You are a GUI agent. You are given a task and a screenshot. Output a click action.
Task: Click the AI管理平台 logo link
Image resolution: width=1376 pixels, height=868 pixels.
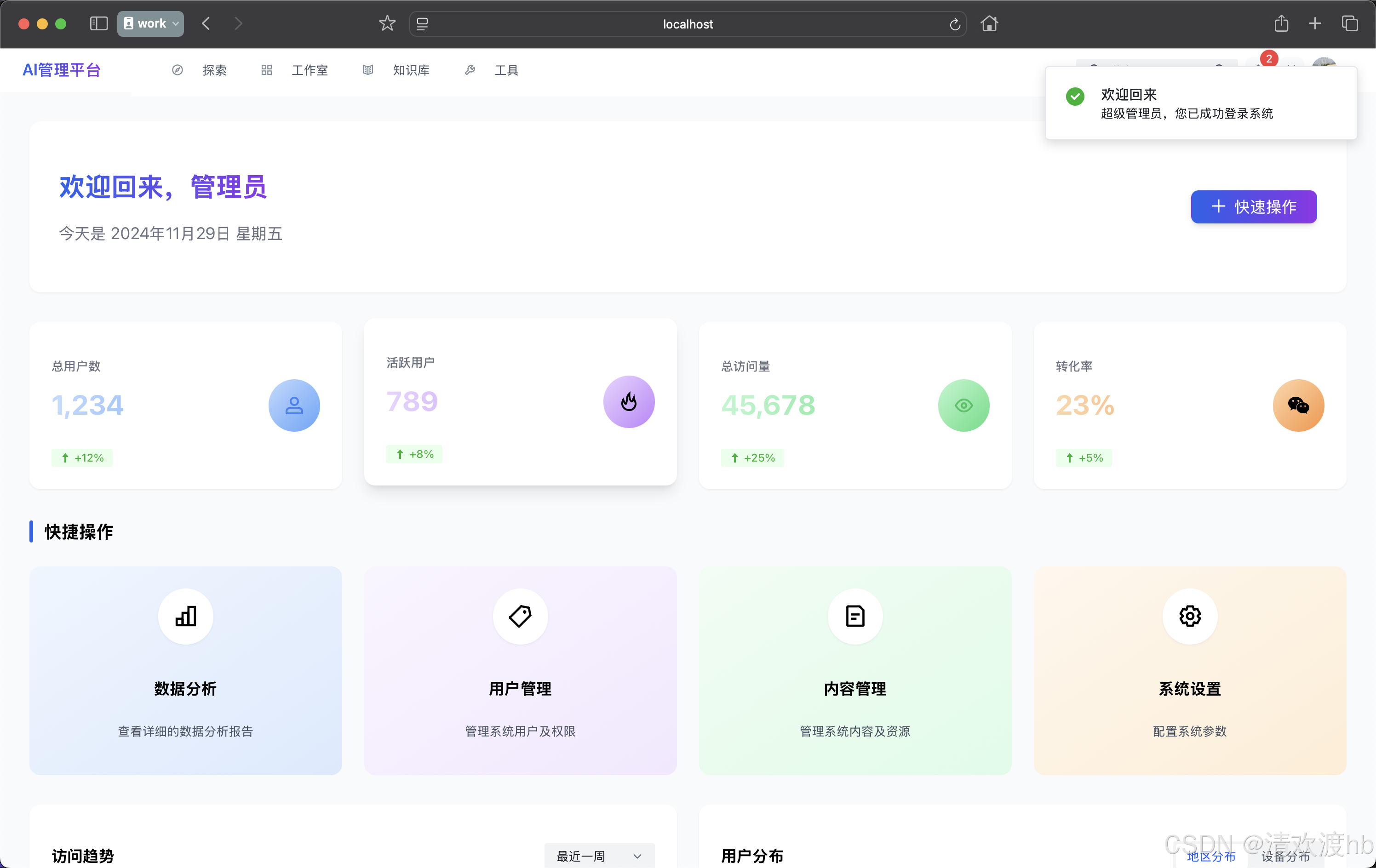pos(62,70)
